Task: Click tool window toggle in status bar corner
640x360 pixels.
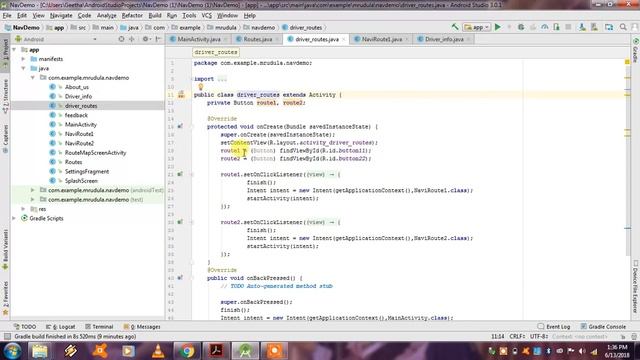Action: [7, 336]
